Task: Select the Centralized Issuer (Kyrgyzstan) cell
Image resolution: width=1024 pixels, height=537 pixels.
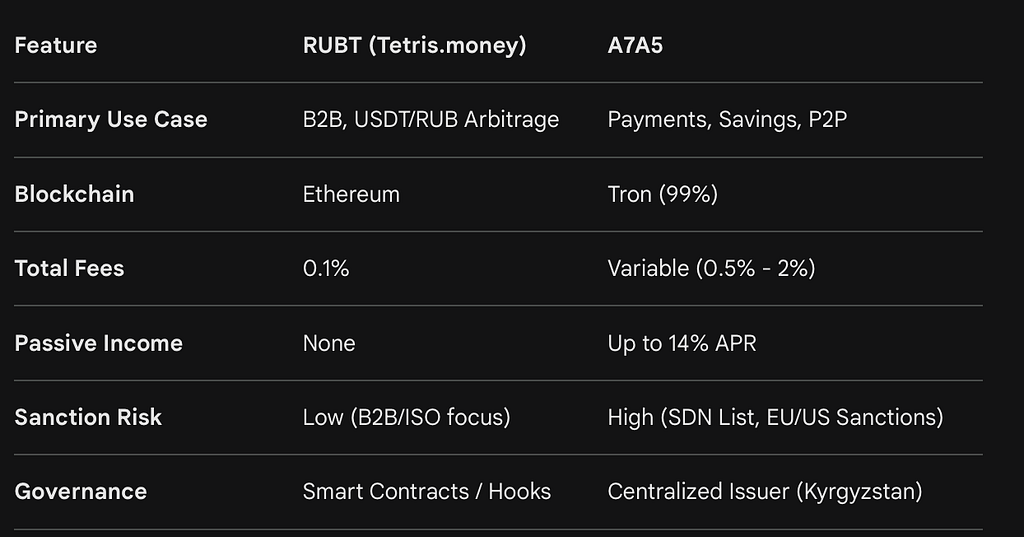Action: 765,492
